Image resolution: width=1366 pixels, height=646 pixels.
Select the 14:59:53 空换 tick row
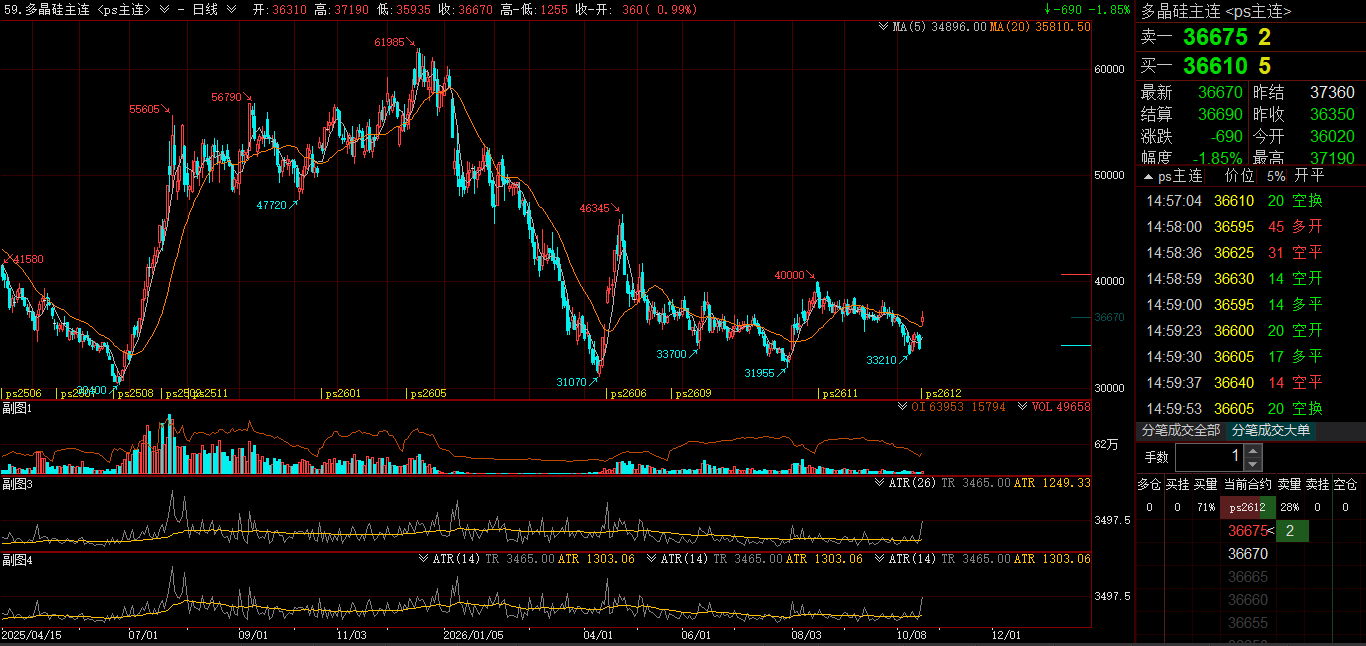coord(1250,408)
